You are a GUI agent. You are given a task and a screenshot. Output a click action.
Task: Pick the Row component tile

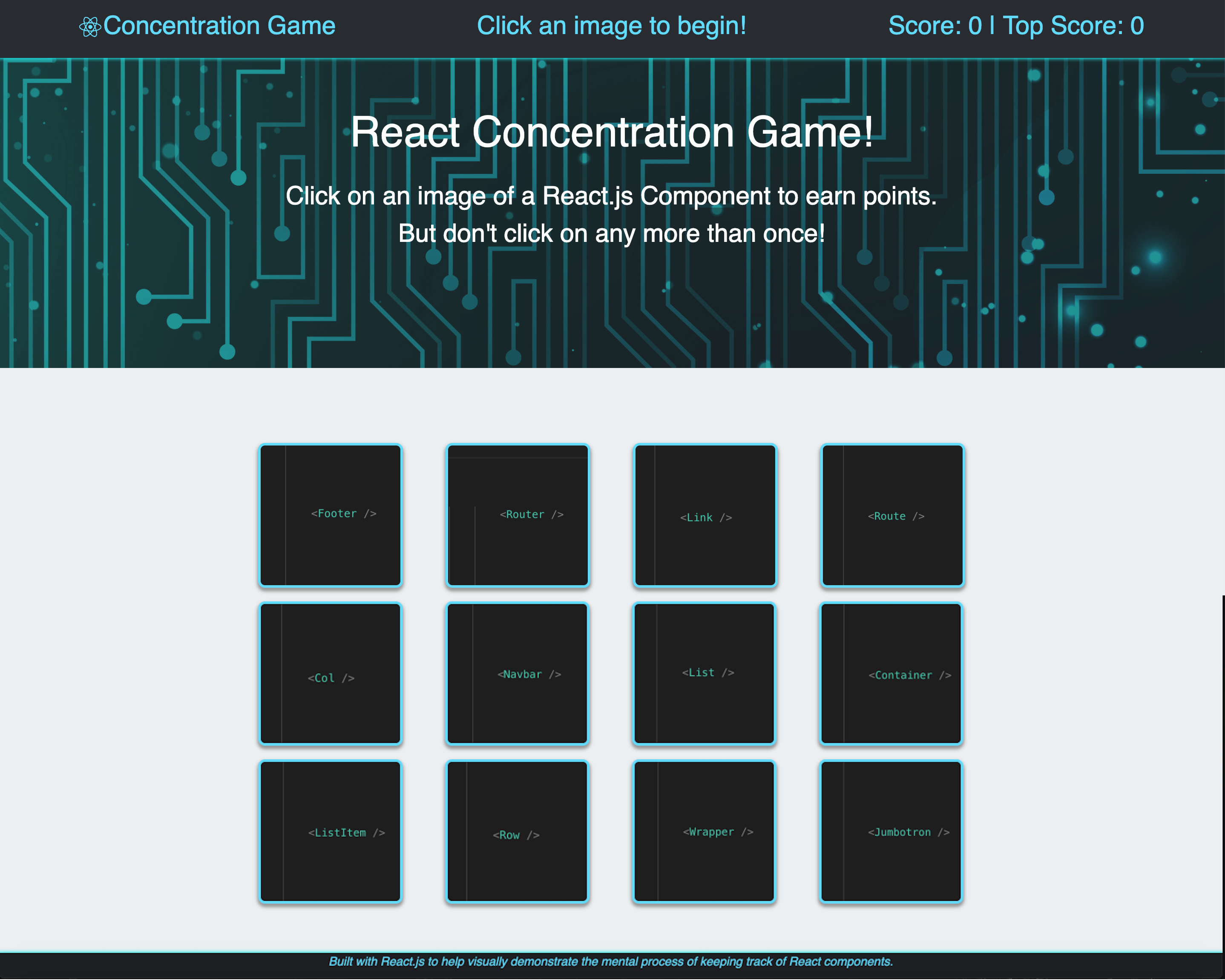point(518,832)
